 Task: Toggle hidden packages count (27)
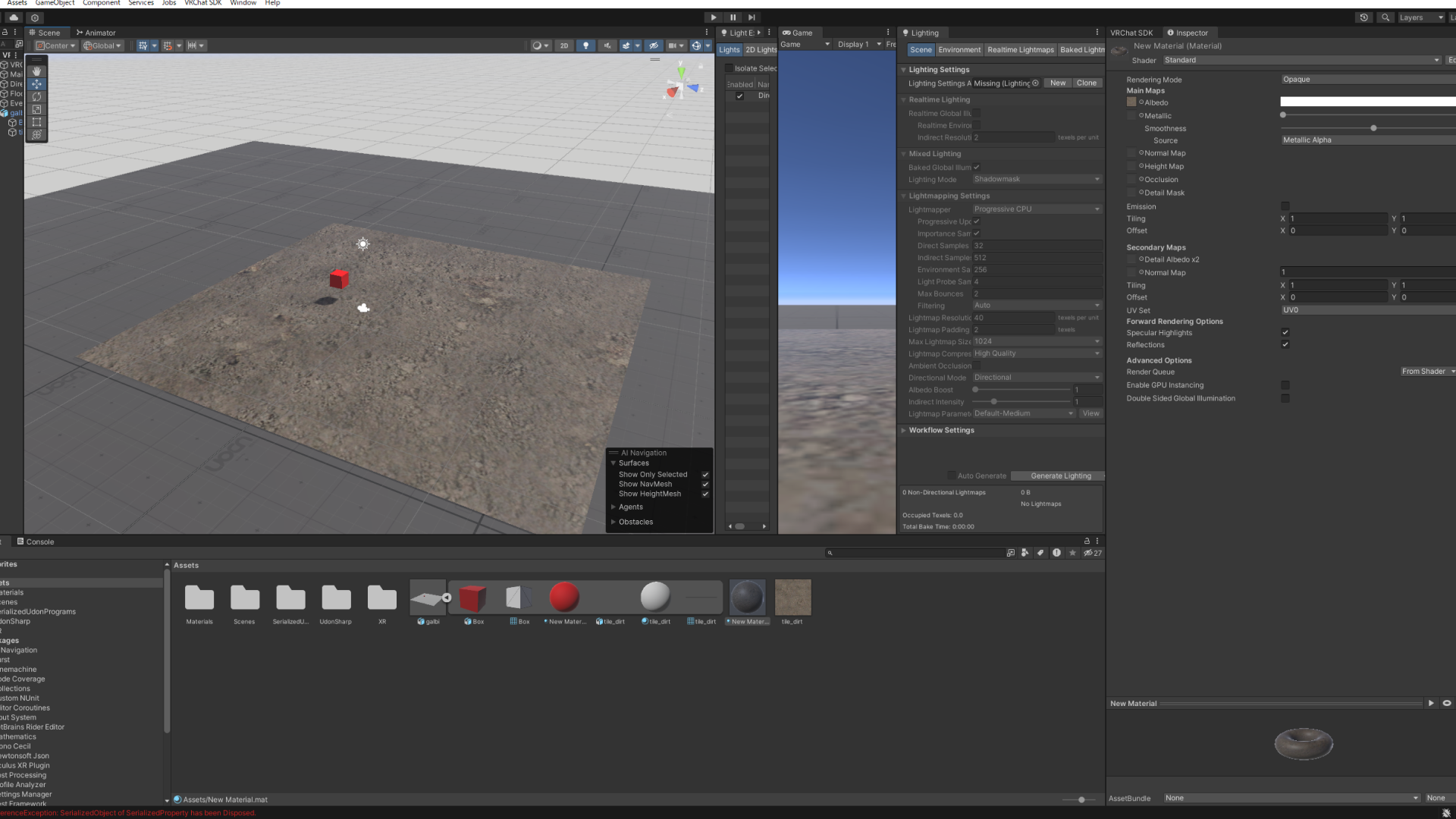coord(1093,553)
